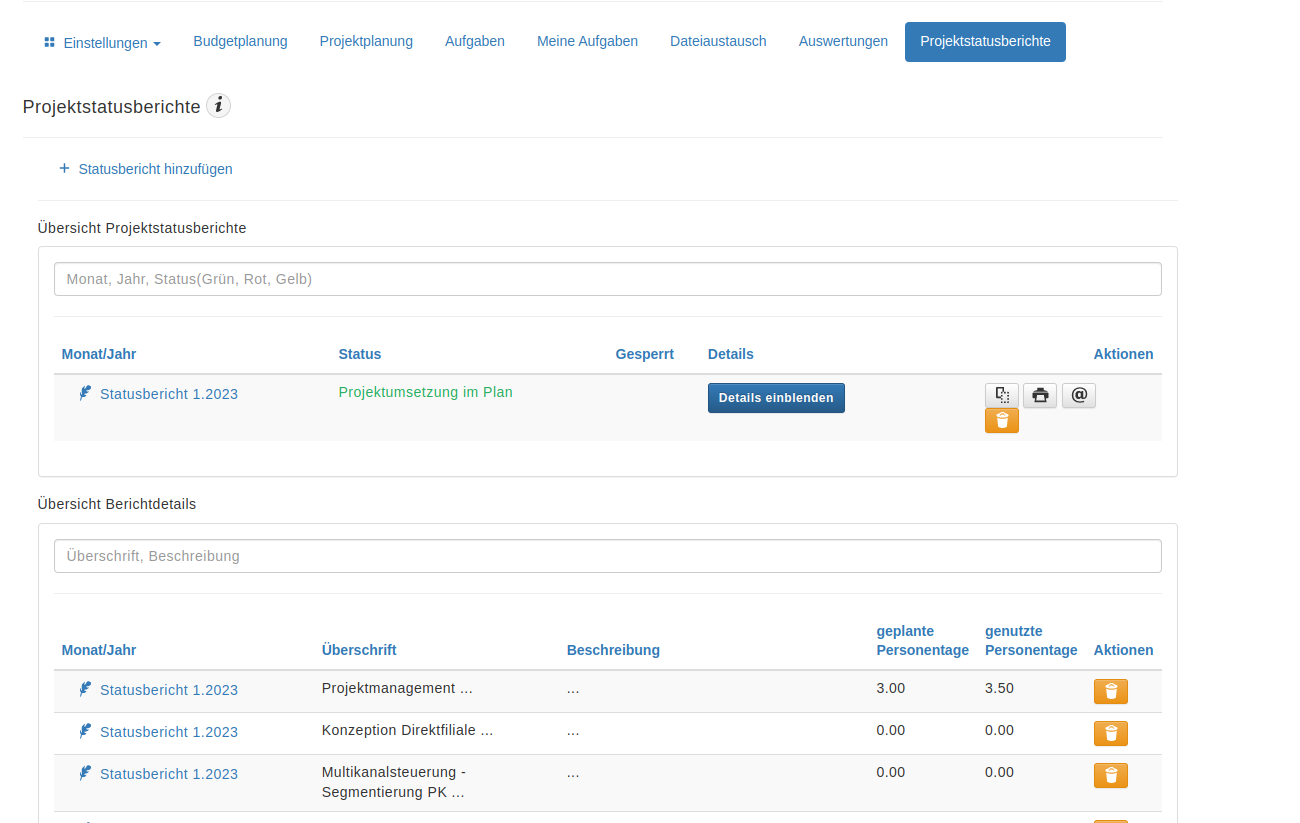Sort details by Überschrift column
The width and height of the screenshot is (1300, 823).
click(359, 650)
